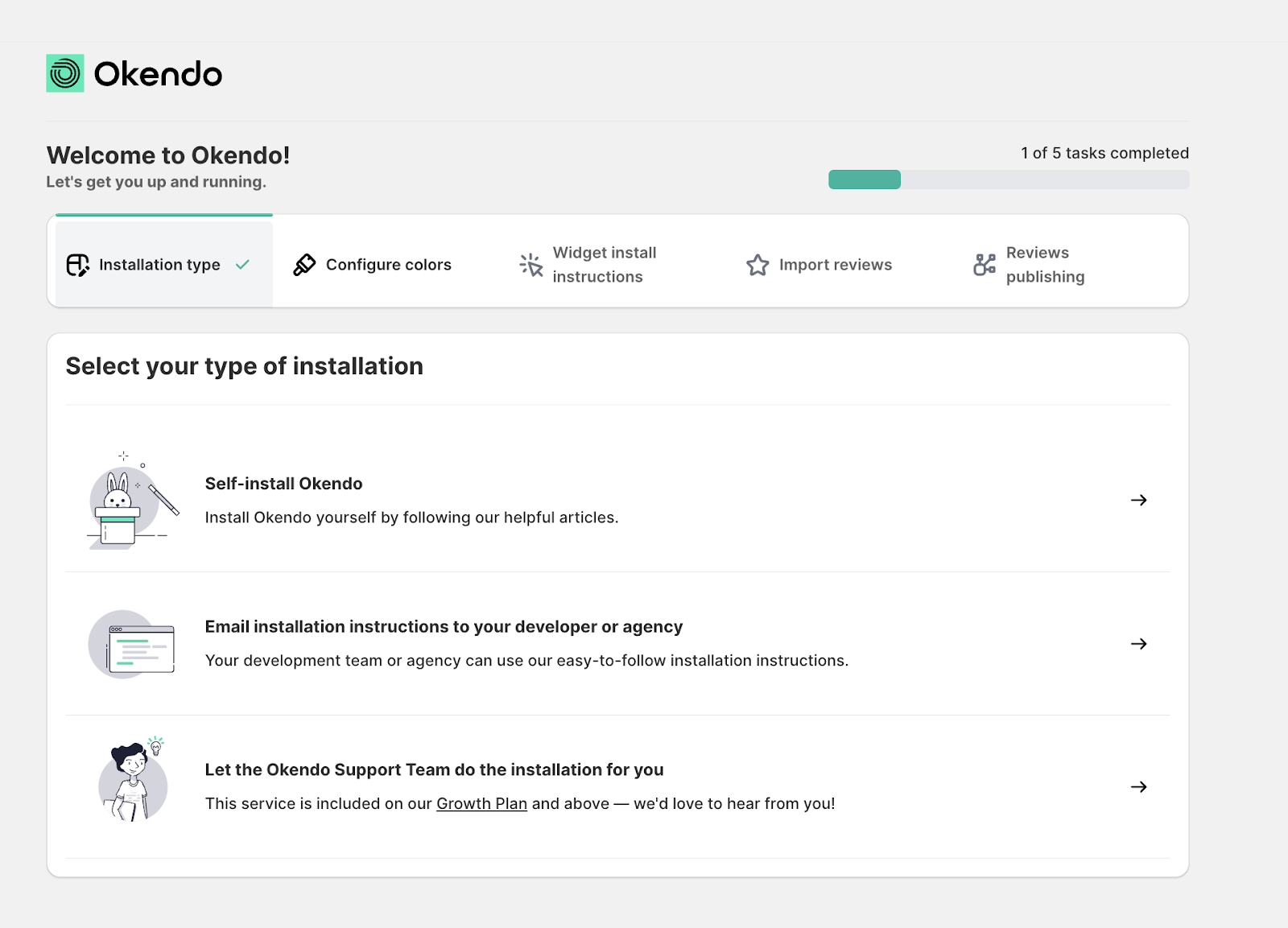Click the Configure colors paint icon
Screen dimensions: 1288x928
click(x=304, y=265)
